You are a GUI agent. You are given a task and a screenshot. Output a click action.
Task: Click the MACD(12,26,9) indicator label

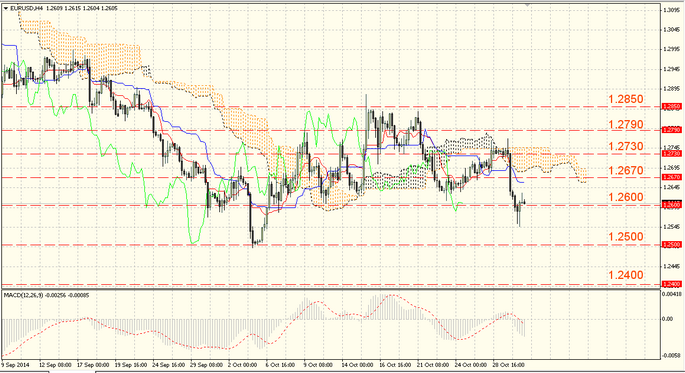click(24, 295)
